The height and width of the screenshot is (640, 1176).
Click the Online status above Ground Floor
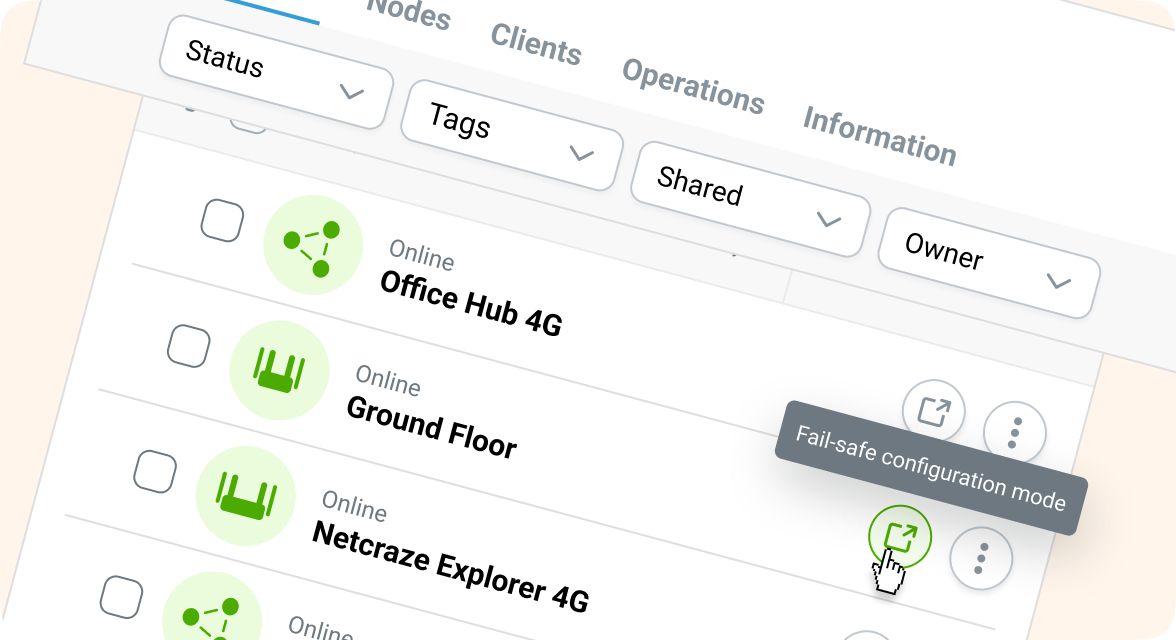point(388,380)
